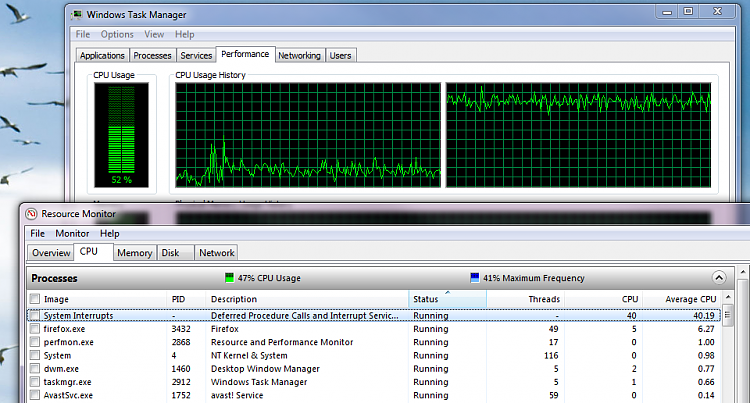The image size is (750, 403).
Task: Select the perfmon.exe process name
Action: (x=68, y=342)
